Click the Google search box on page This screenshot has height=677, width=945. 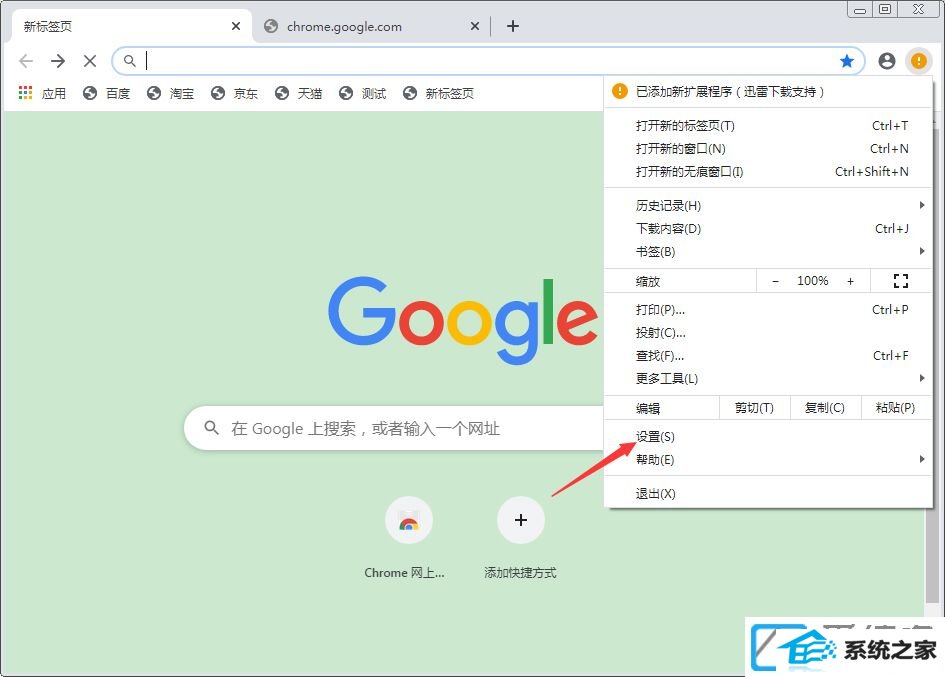[395, 429]
